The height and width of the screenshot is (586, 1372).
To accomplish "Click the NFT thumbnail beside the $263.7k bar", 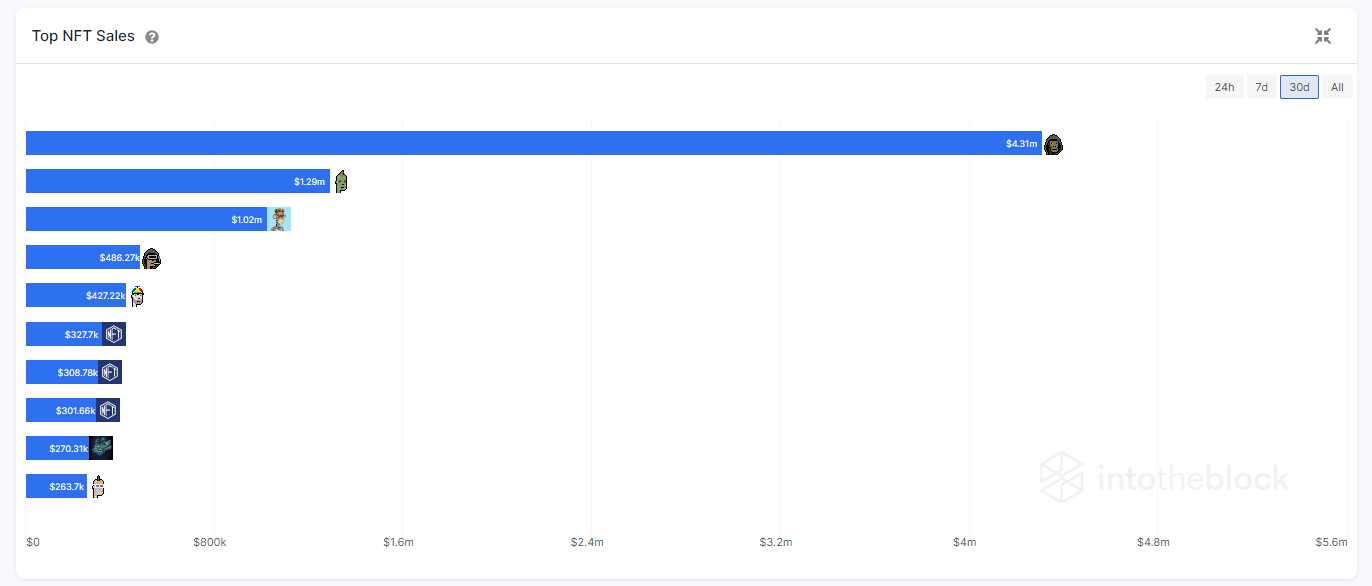I will coord(98,487).
